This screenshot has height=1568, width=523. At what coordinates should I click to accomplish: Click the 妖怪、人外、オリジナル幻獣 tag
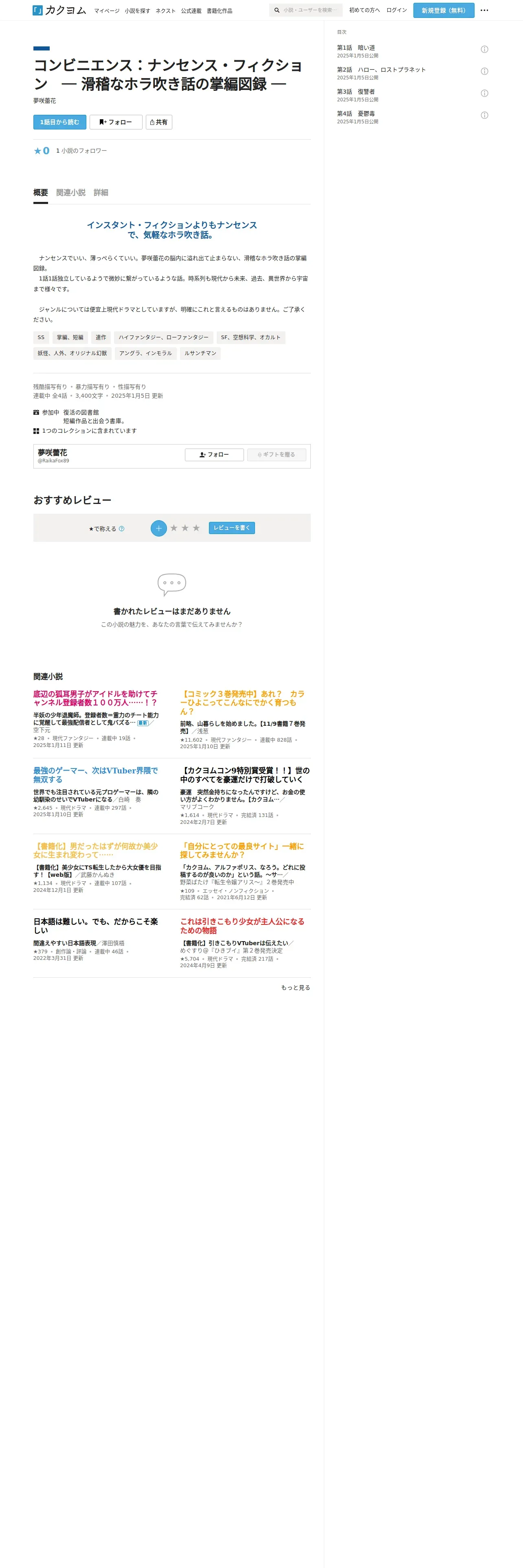tap(73, 354)
